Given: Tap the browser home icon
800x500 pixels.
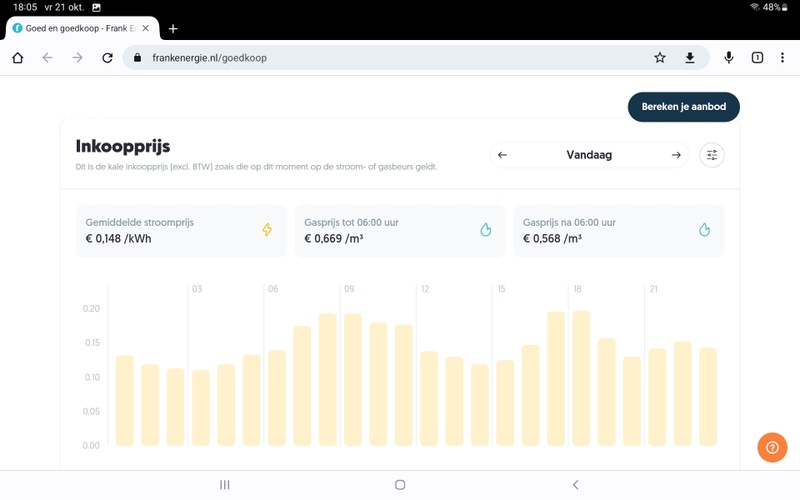Looking at the screenshot, I should point(18,58).
